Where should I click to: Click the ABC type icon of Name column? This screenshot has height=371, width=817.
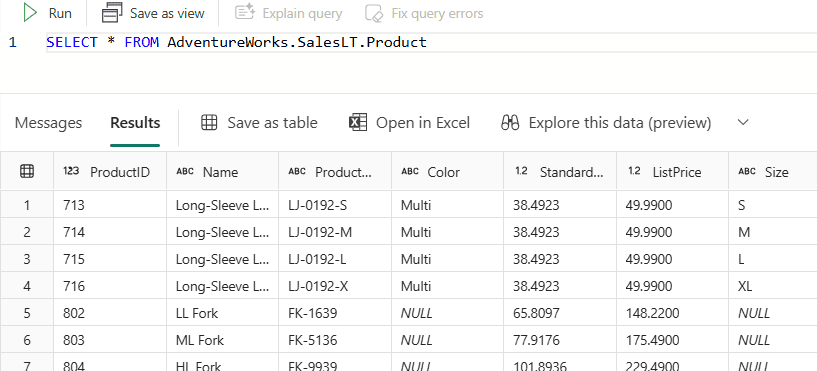coord(185,171)
